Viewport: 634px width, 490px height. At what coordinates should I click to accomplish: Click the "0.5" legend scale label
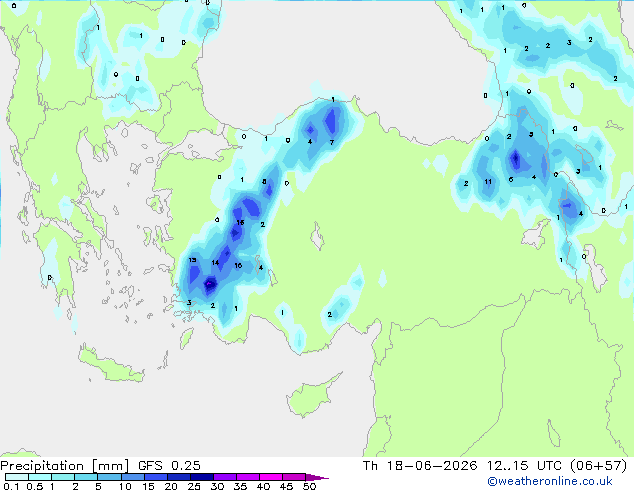click(x=34, y=486)
